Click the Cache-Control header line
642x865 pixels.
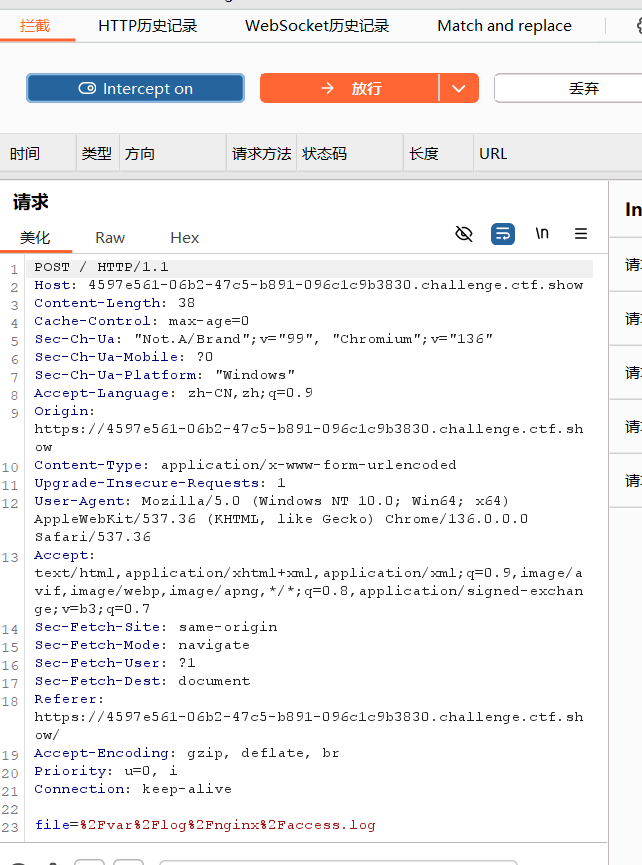pyautogui.click(x=142, y=321)
